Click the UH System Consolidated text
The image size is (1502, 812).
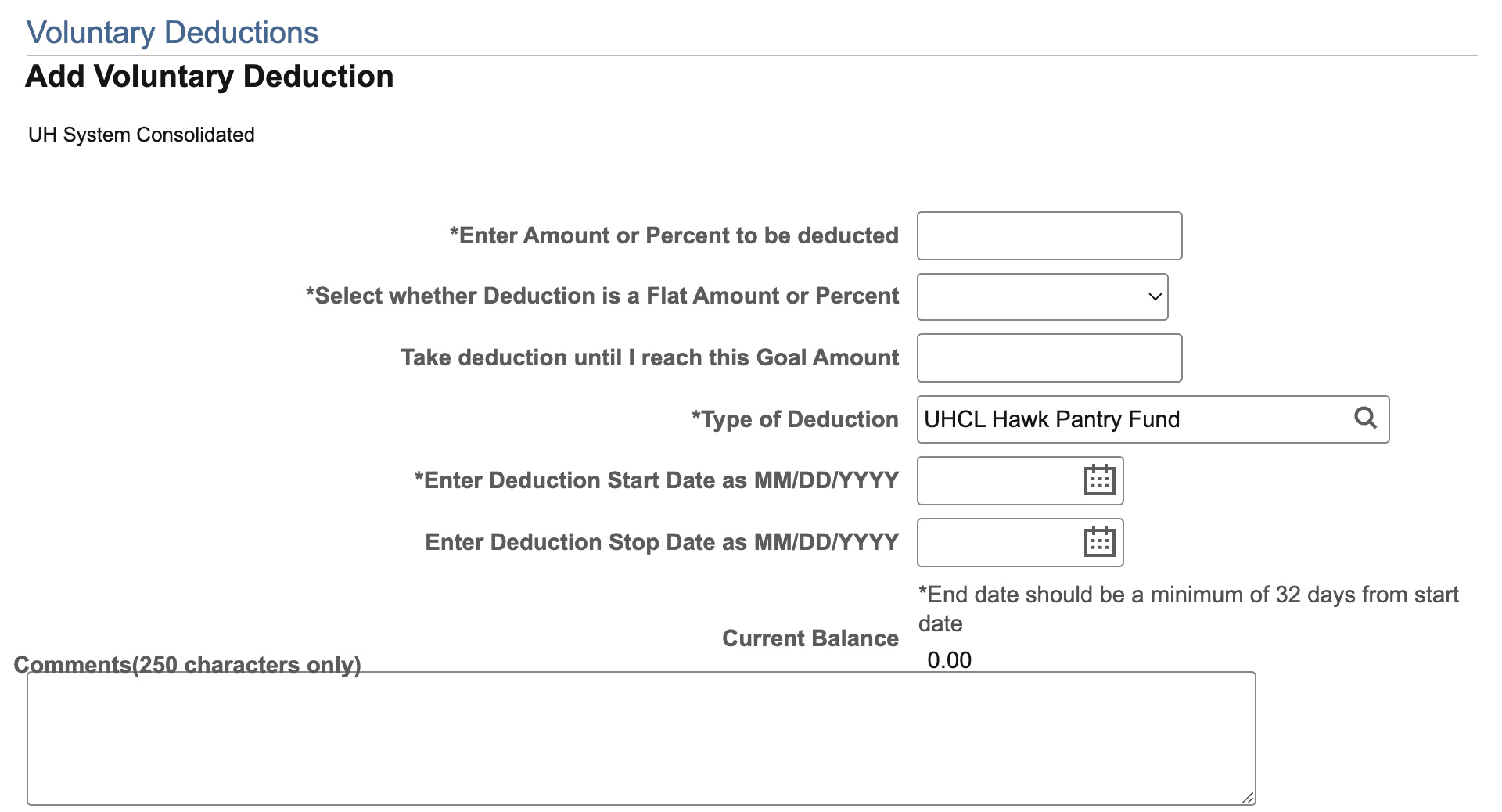pyautogui.click(x=142, y=135)
